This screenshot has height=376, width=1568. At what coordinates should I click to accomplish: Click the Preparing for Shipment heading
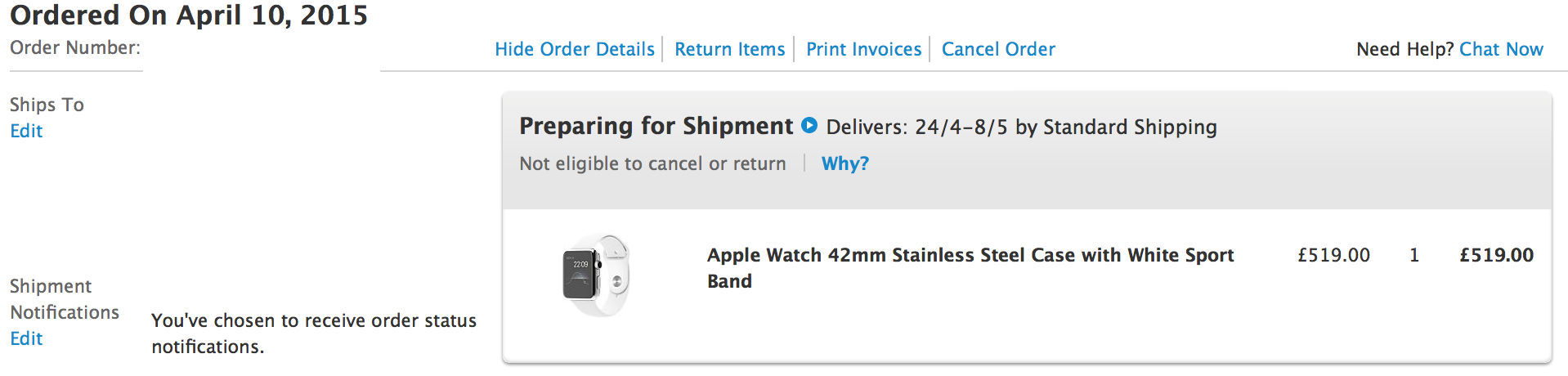tap(656, 126)
